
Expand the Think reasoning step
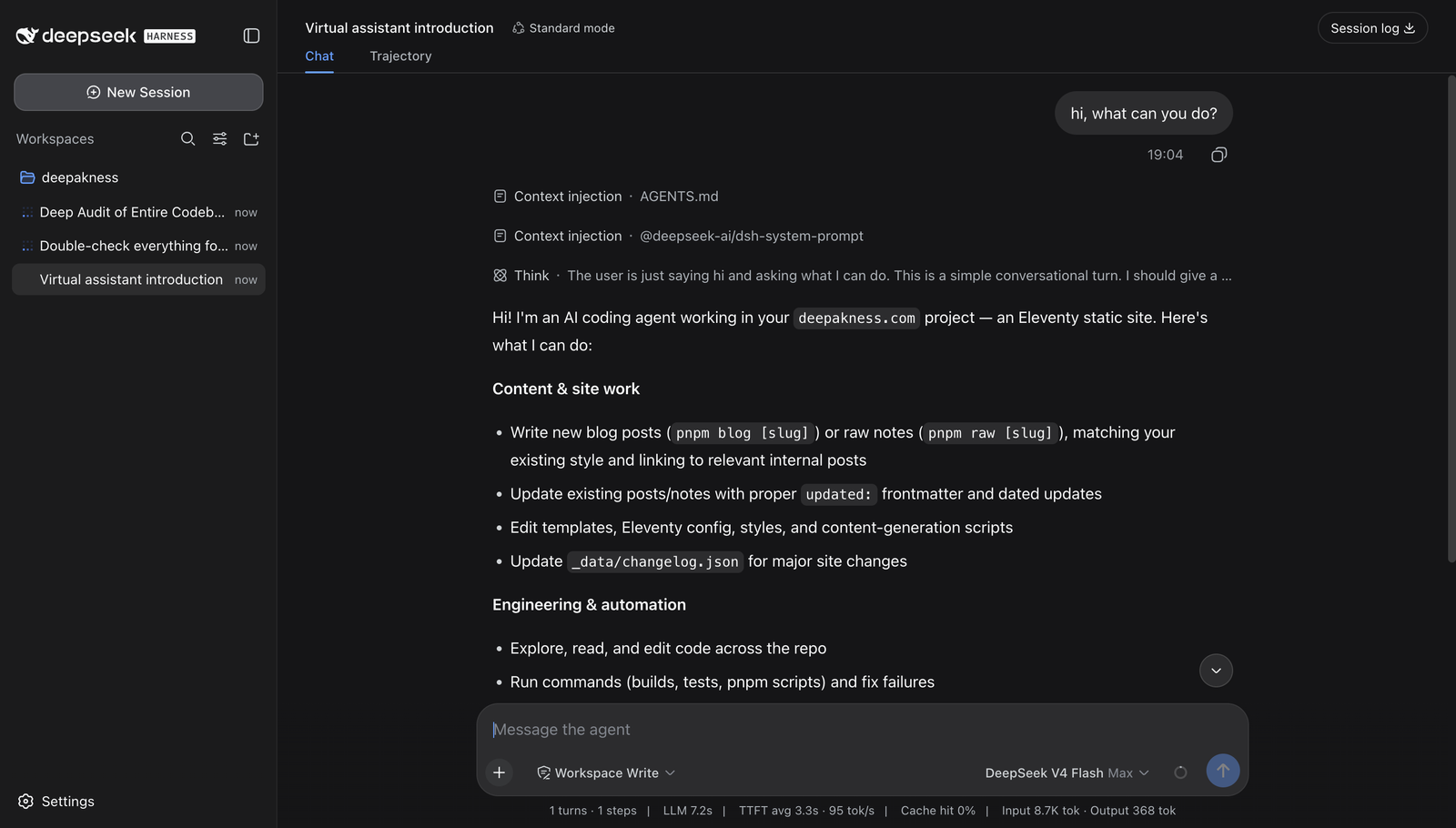tap(862, 276)
